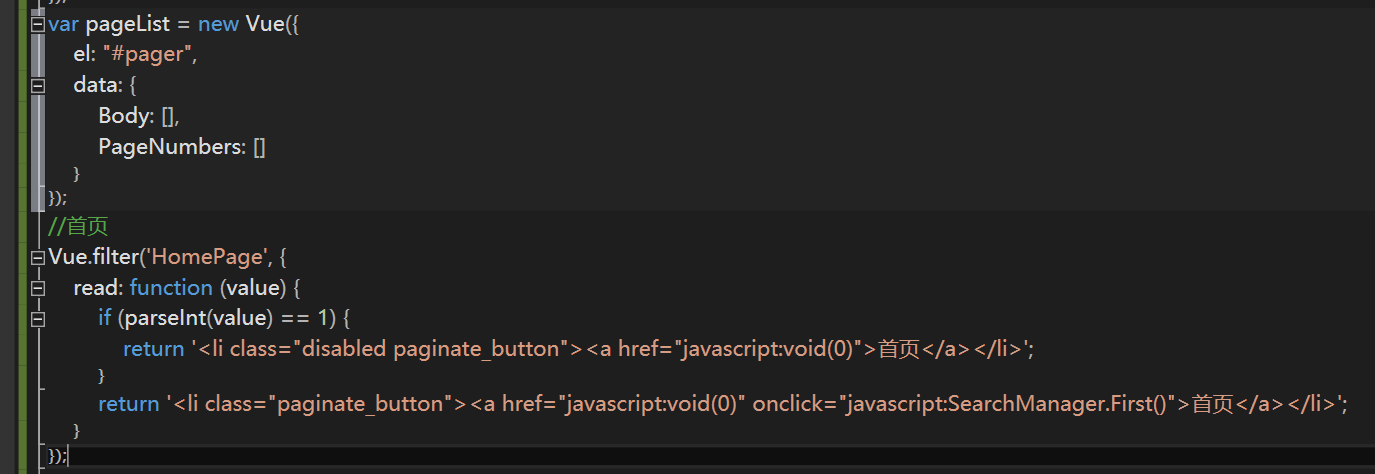Collapse the data object outline
This screenshot has height=474, width=1375.
(38, 86)
